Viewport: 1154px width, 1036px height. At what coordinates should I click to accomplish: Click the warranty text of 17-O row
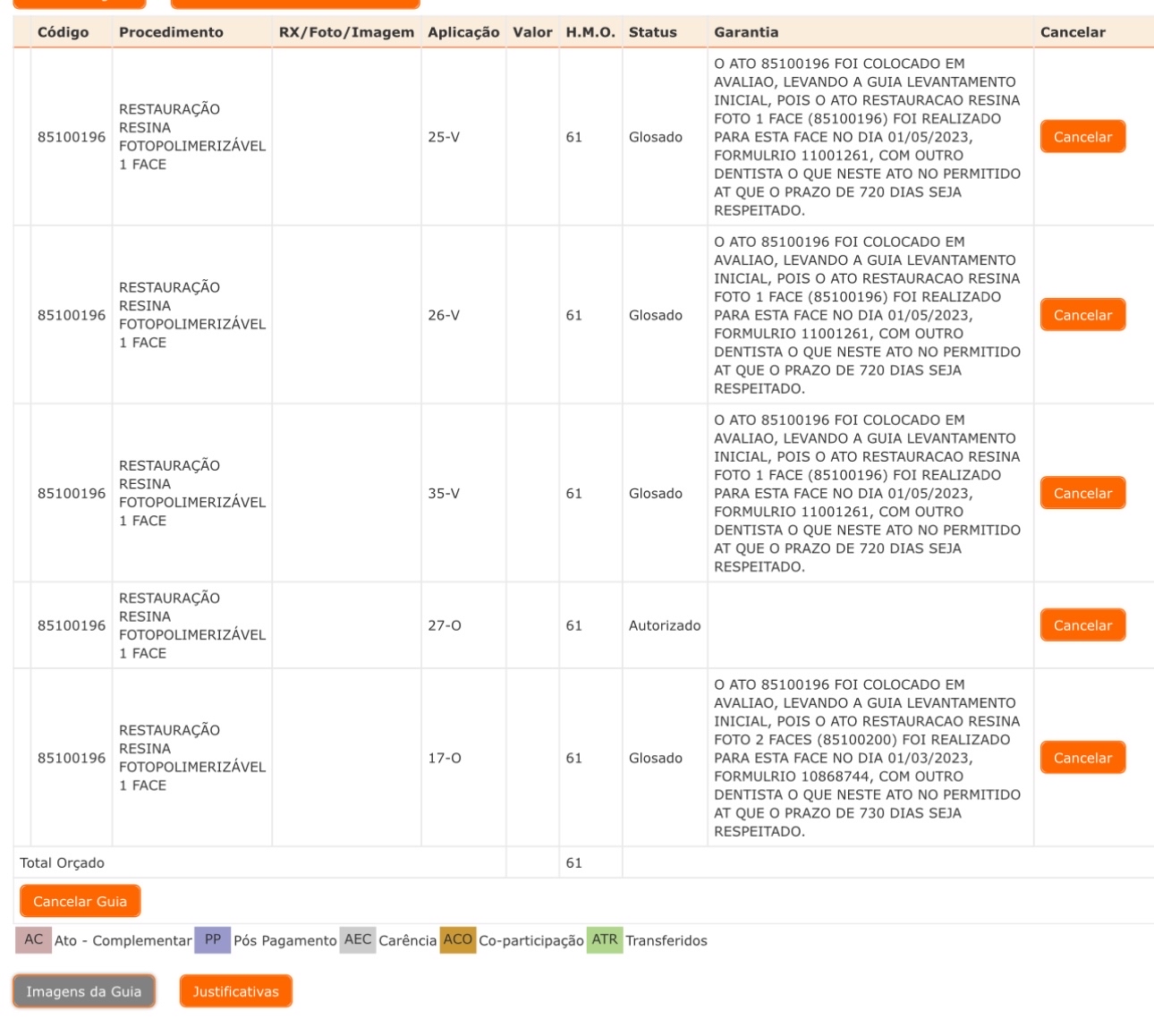click(867, 758)
